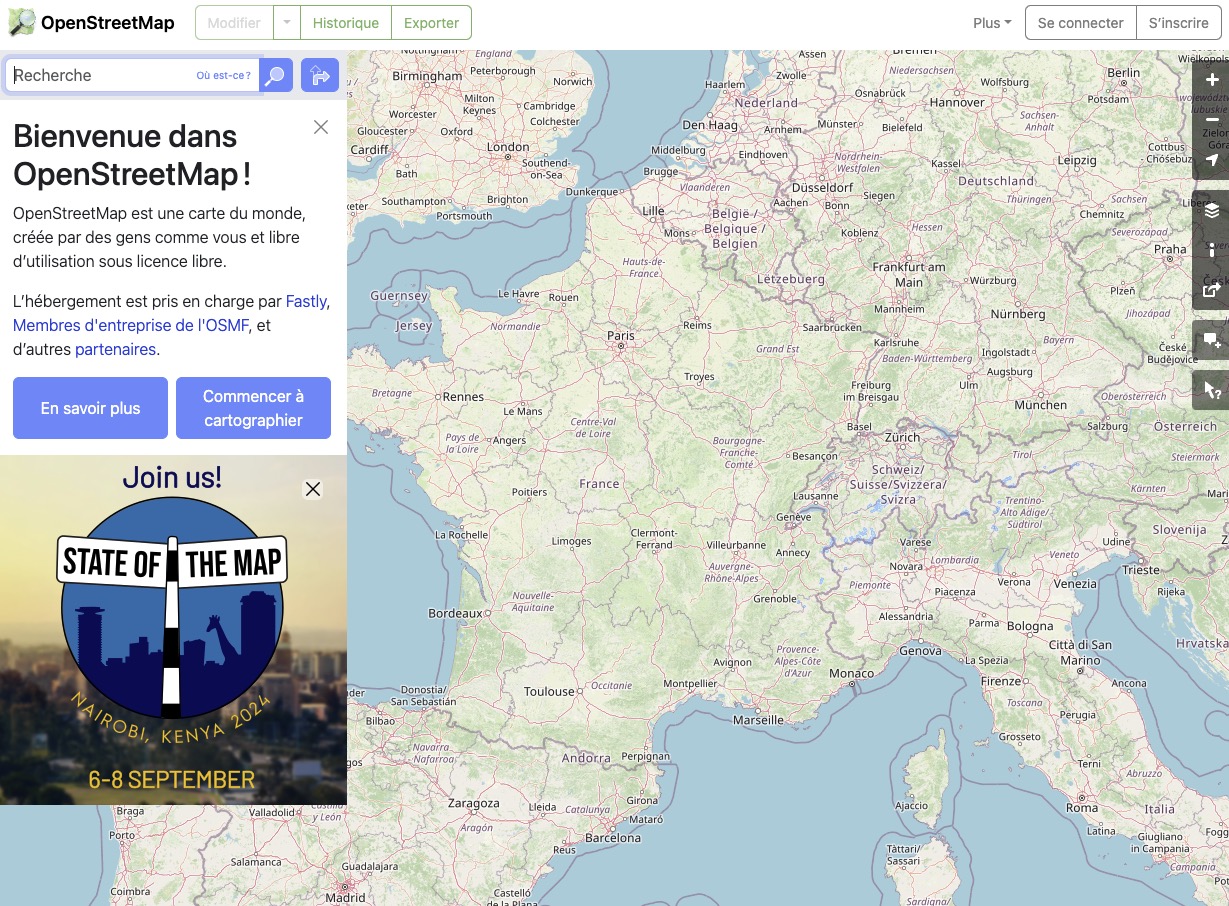1229x906 pixels.
Task: Open the directions routing panel
Action: click(x=319, y=75)
